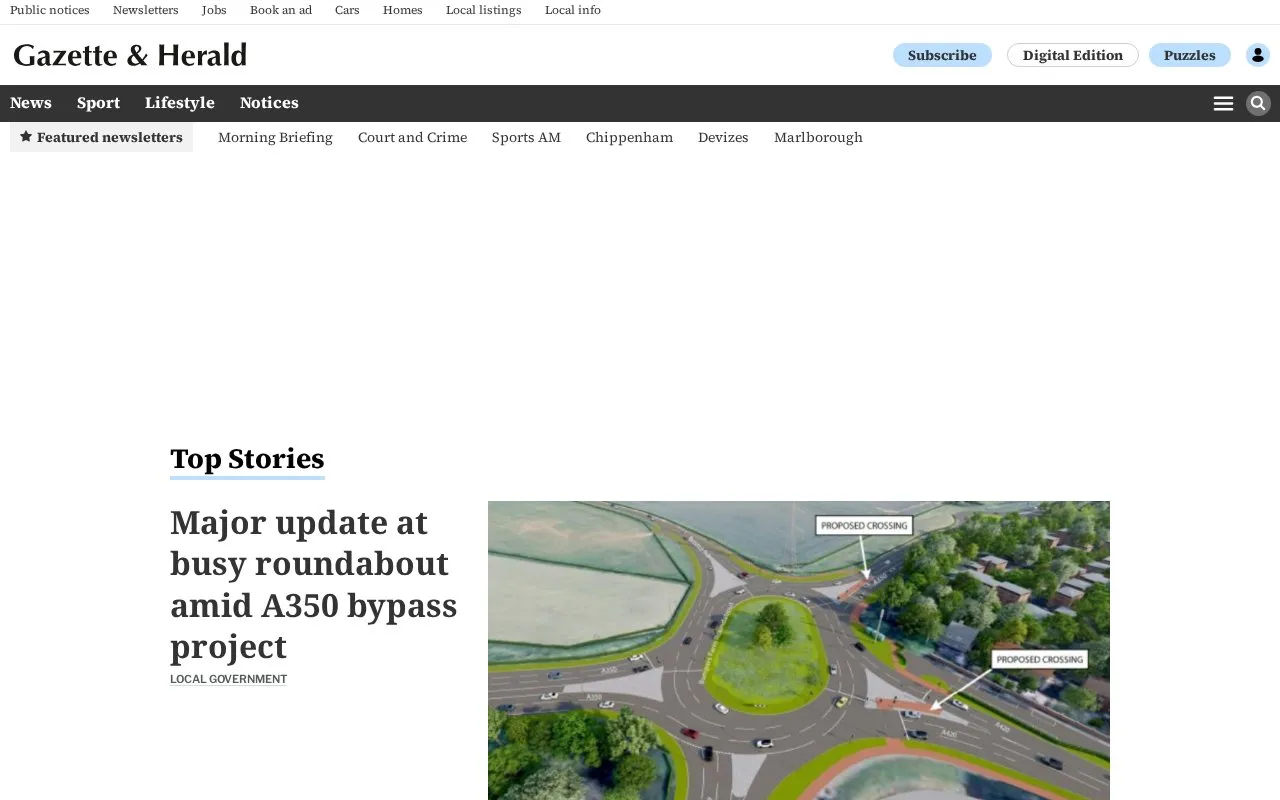Open the News section
Image resolution: width=1280 pixels, height=800 pixels.
[31, 103]
